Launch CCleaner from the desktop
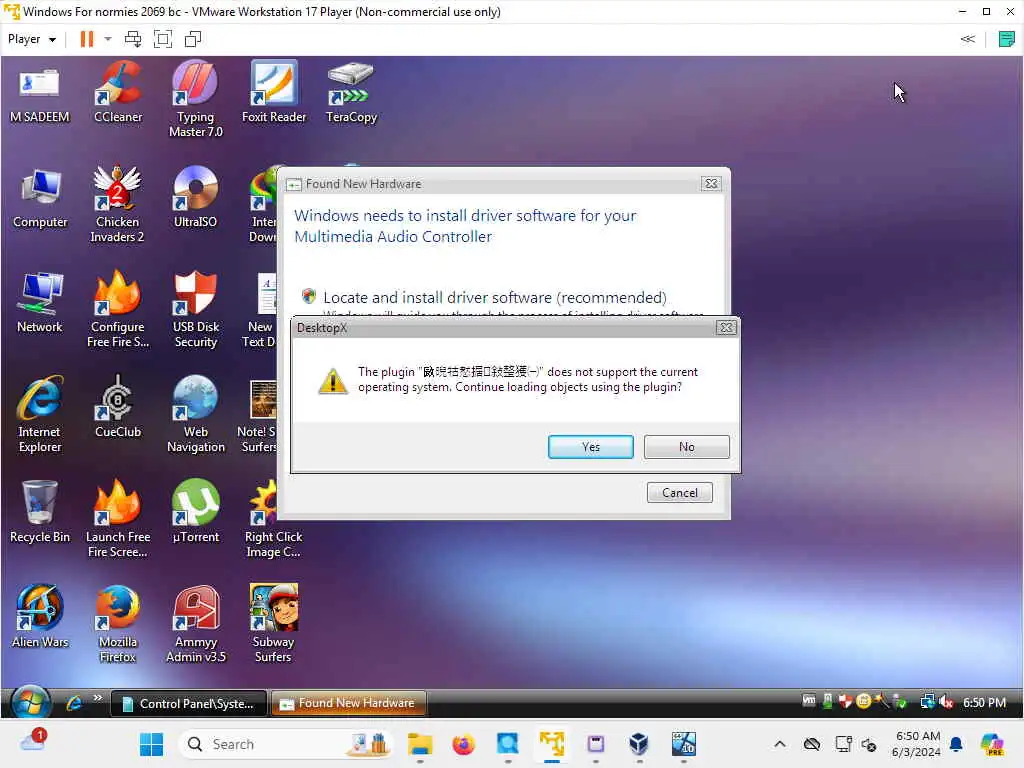 tap(118, 93)
